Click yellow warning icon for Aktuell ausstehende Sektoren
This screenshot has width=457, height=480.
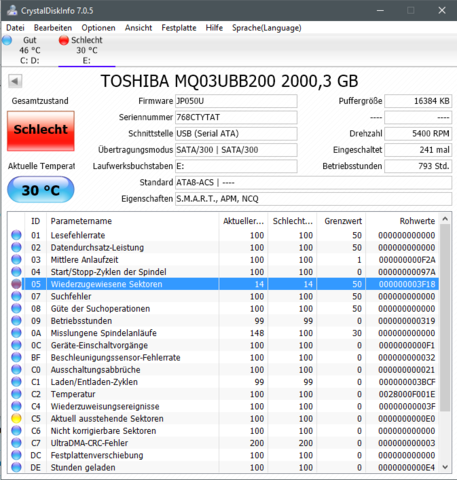point(16,418)
